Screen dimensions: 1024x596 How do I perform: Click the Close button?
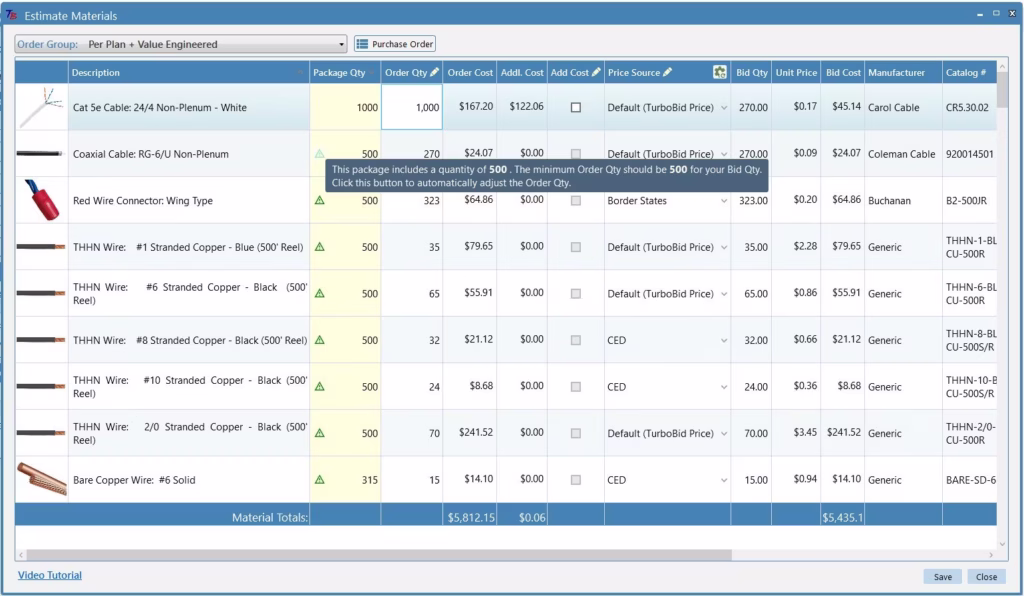[986, 576]
